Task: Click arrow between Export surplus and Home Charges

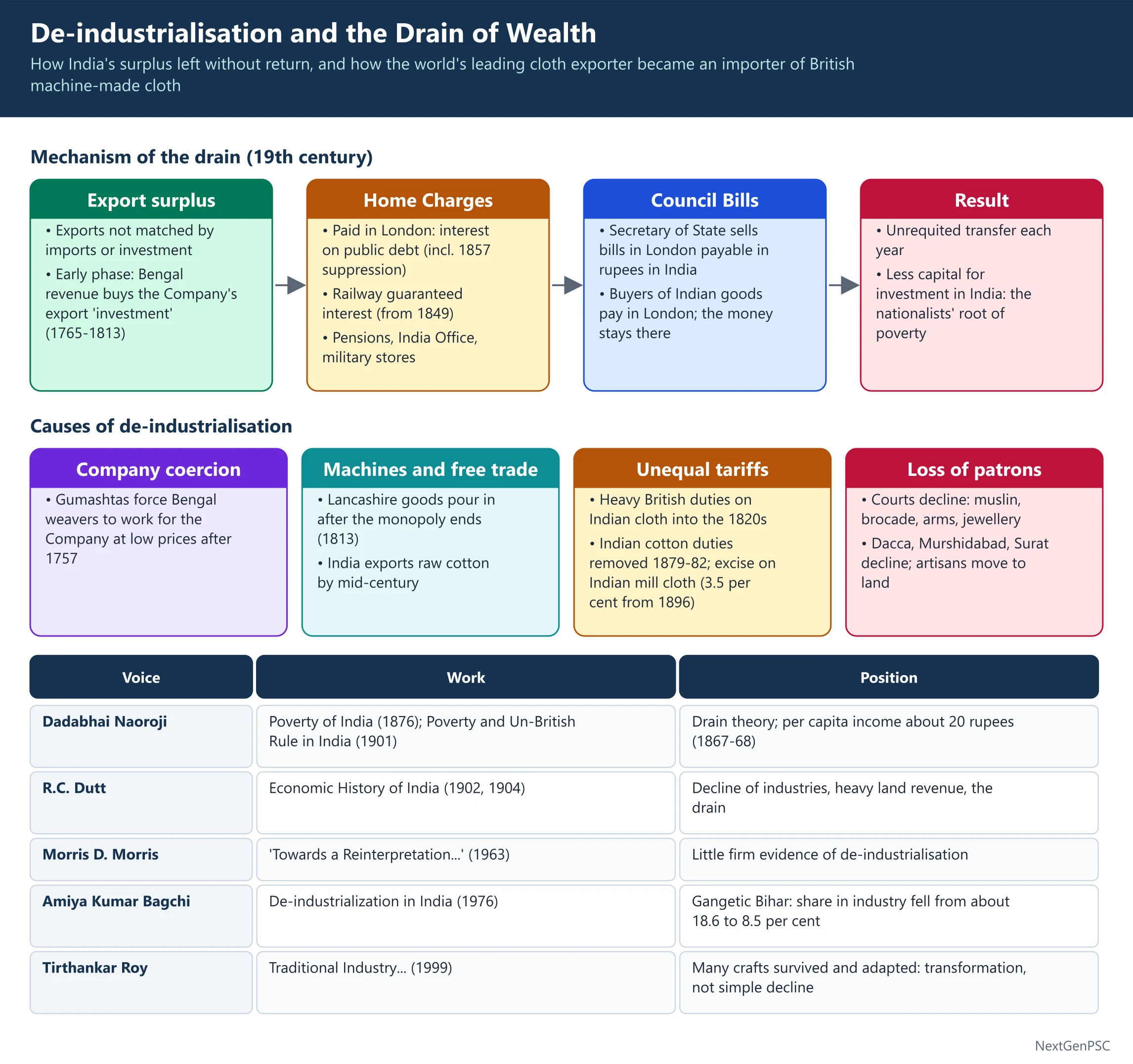Action: [290, 285]
